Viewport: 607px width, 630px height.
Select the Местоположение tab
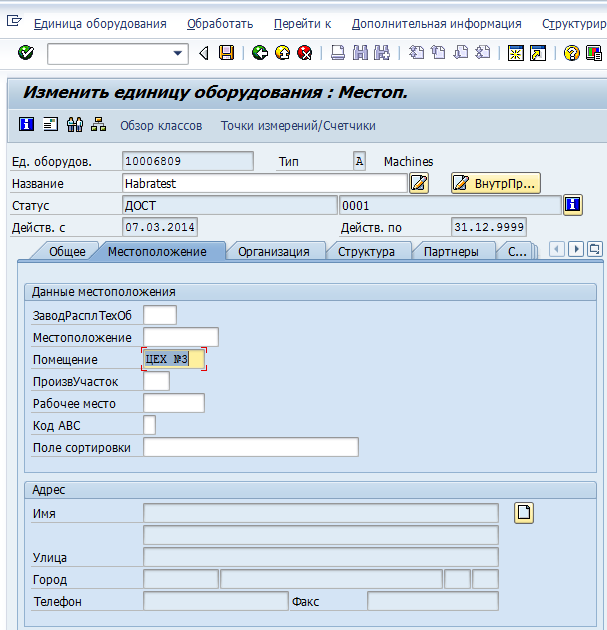coord(157,252)
